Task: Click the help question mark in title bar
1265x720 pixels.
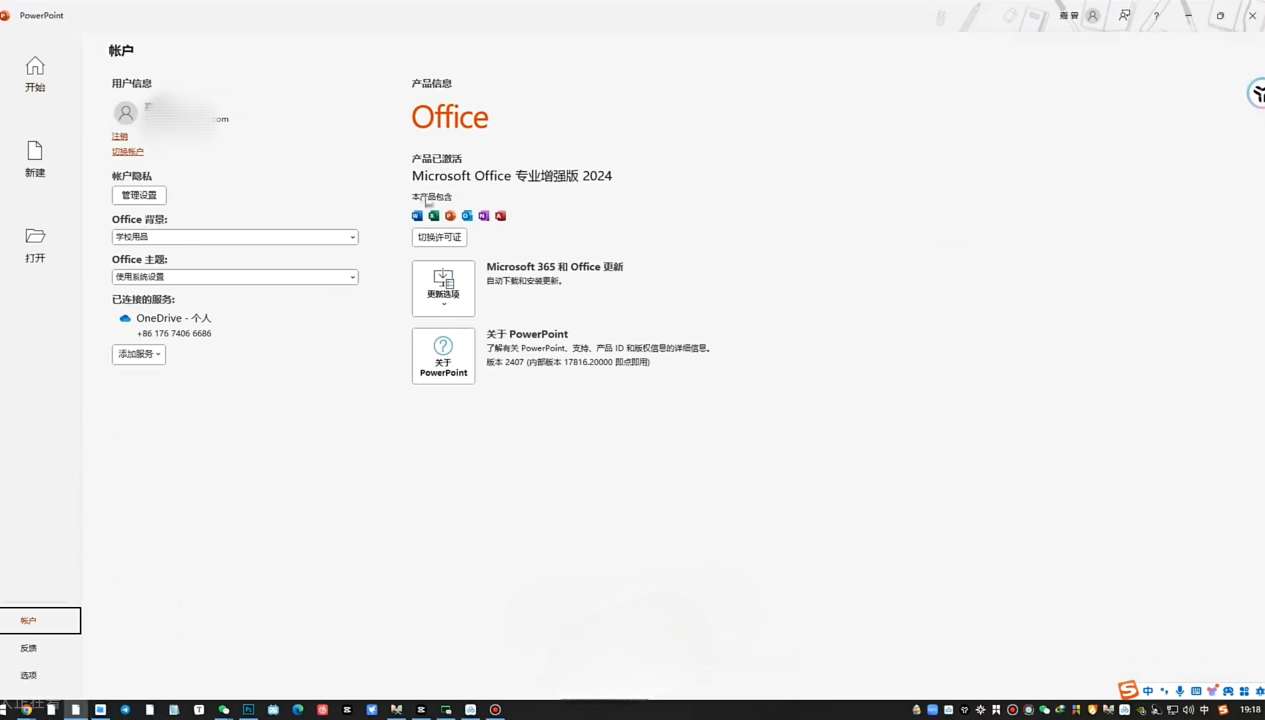Action: click(x=1156, y=16)
